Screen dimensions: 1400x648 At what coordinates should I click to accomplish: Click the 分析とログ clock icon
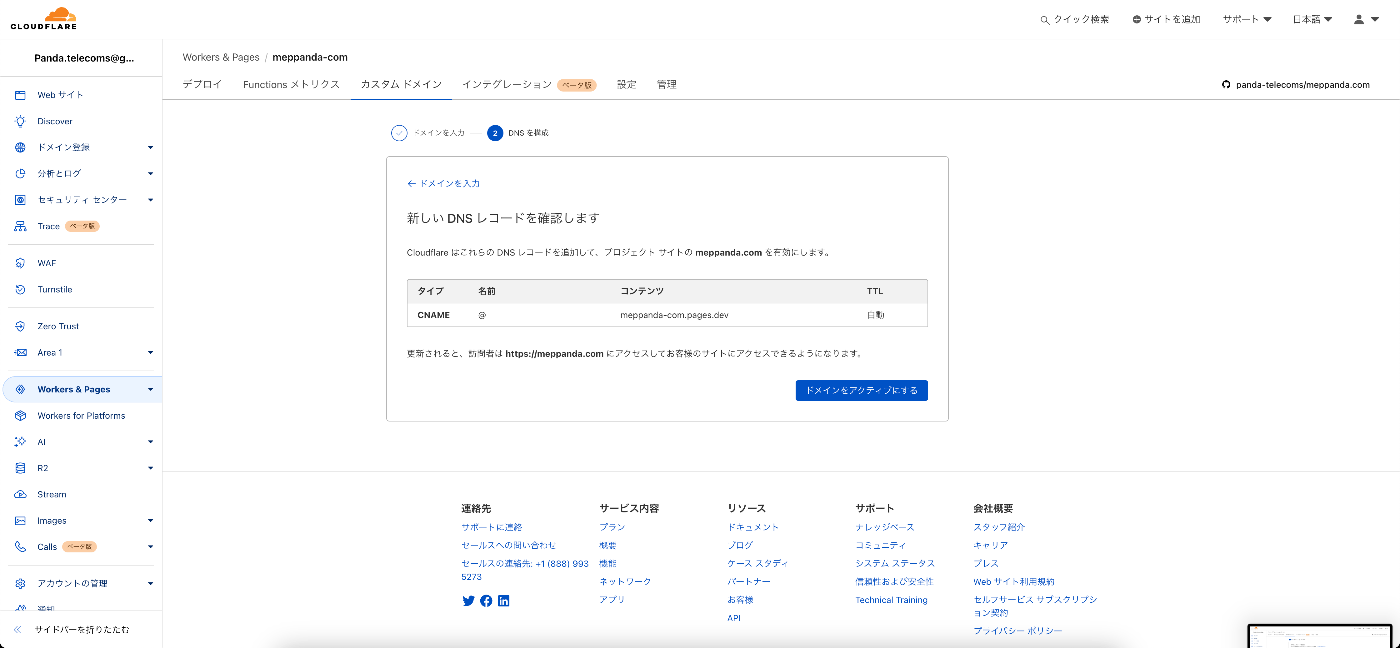pos(20,173)
